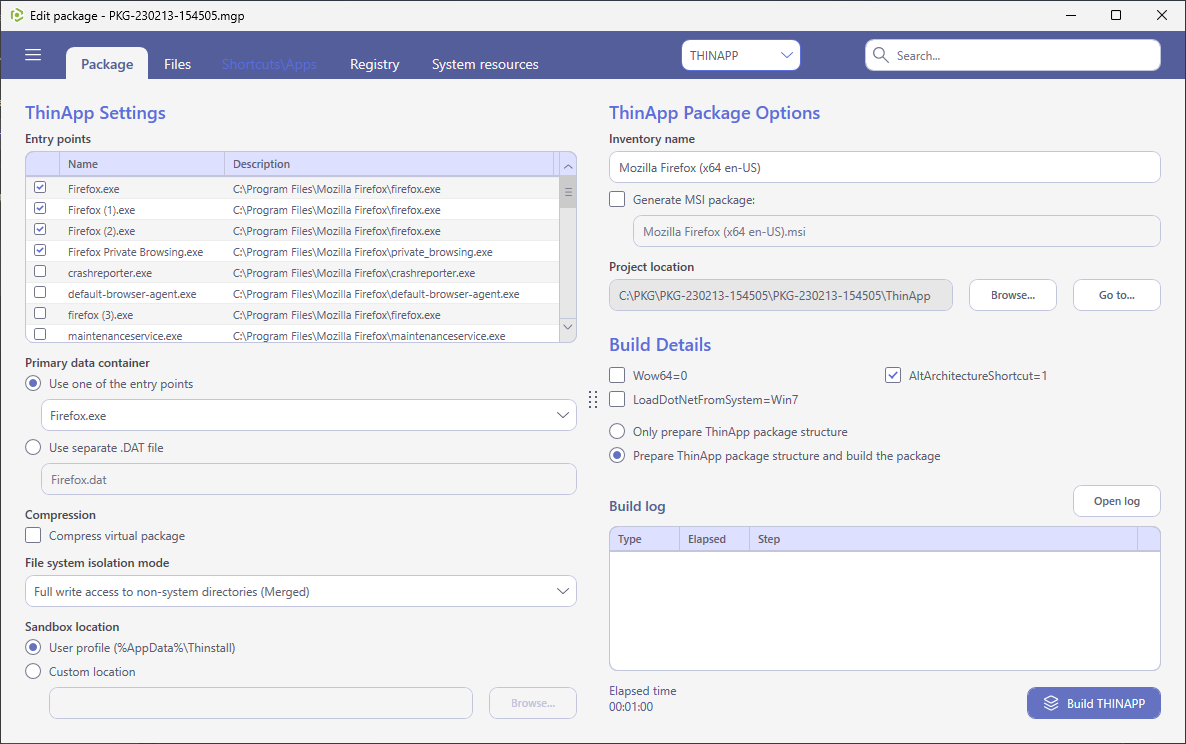Uncheck AltArchitectureShortcut=1
The width and height of the screenshot is (1186, 744).
[893, 375]
